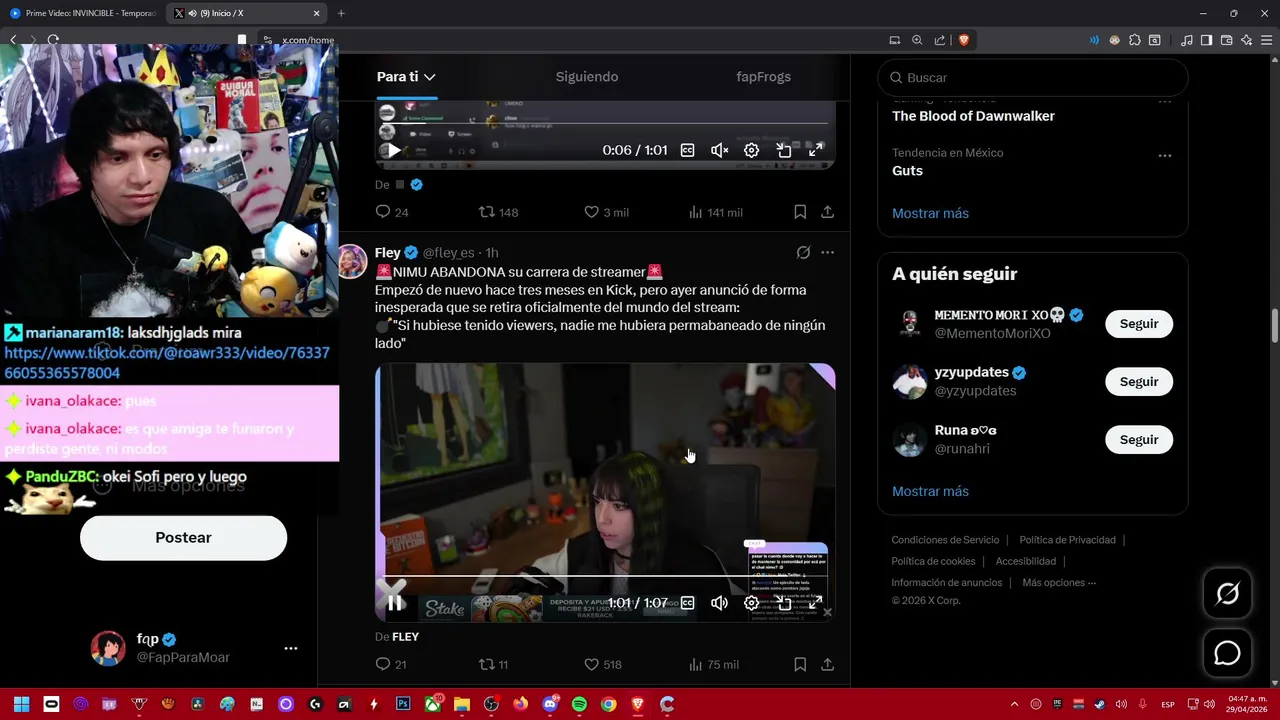Pause the Fley video
This screenshot has width=1280, height=720.
tap(395, 602)
